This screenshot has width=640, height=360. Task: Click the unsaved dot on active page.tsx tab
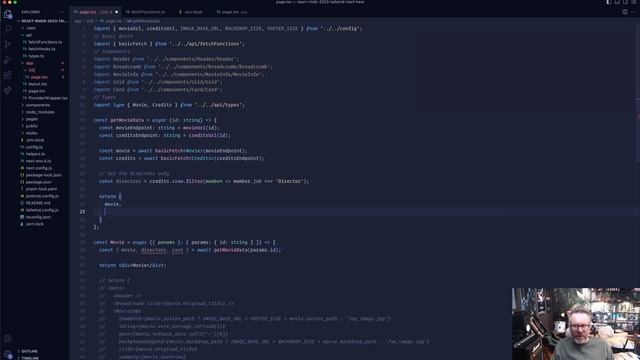tap(116, 12)
